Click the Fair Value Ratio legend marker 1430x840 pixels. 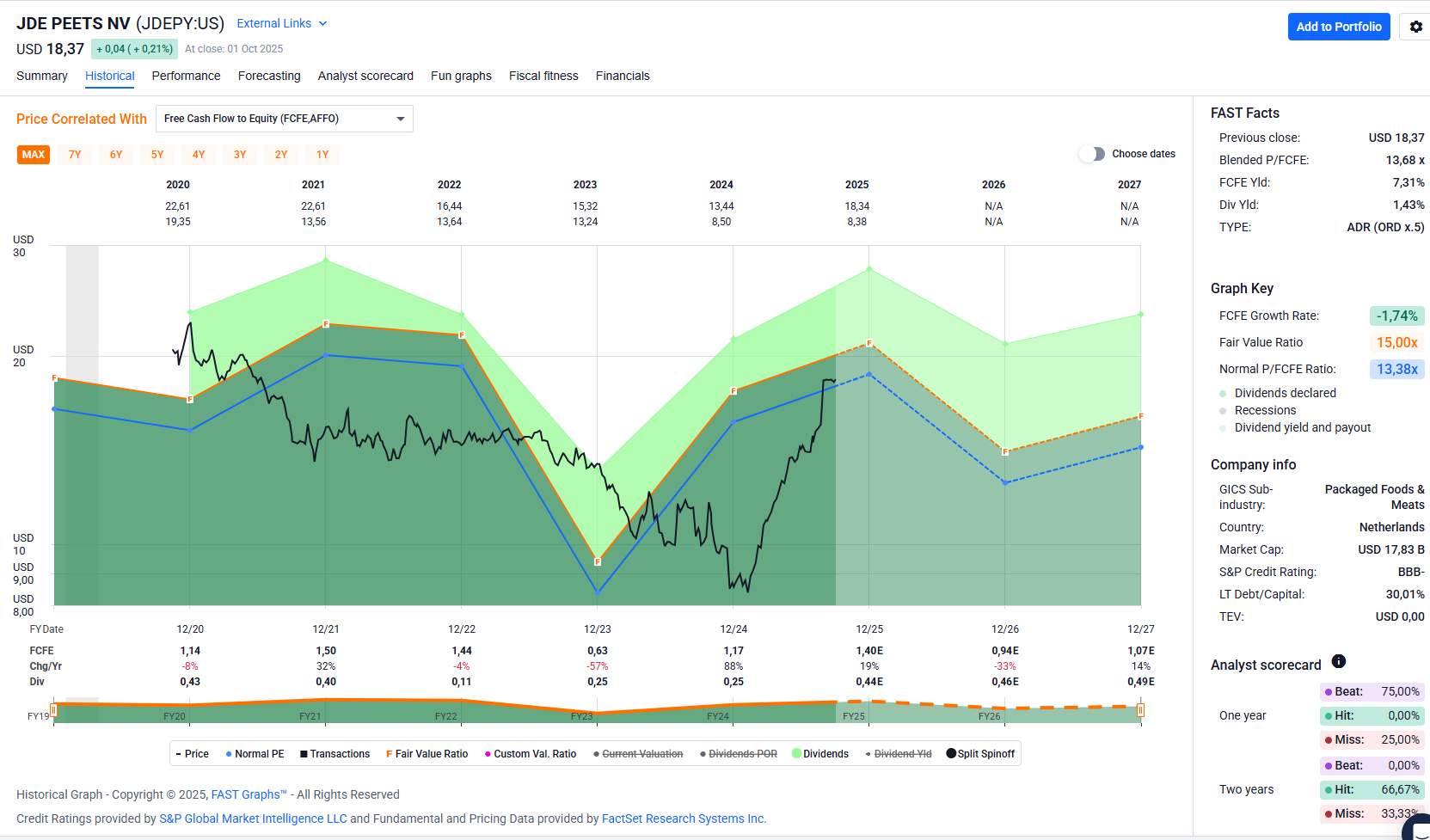(389, 754)
